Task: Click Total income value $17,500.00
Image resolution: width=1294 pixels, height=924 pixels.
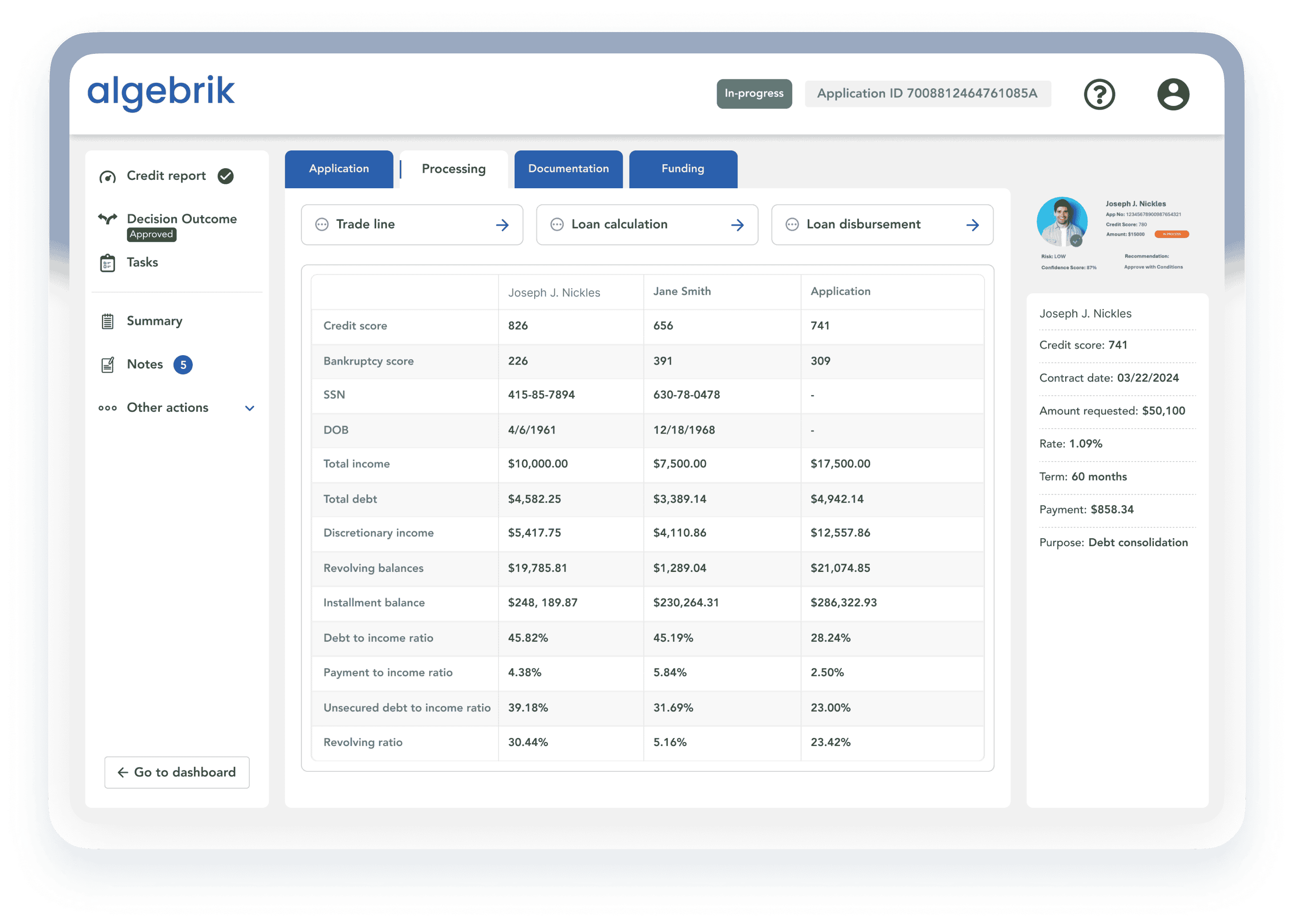Action: (840, 464)
